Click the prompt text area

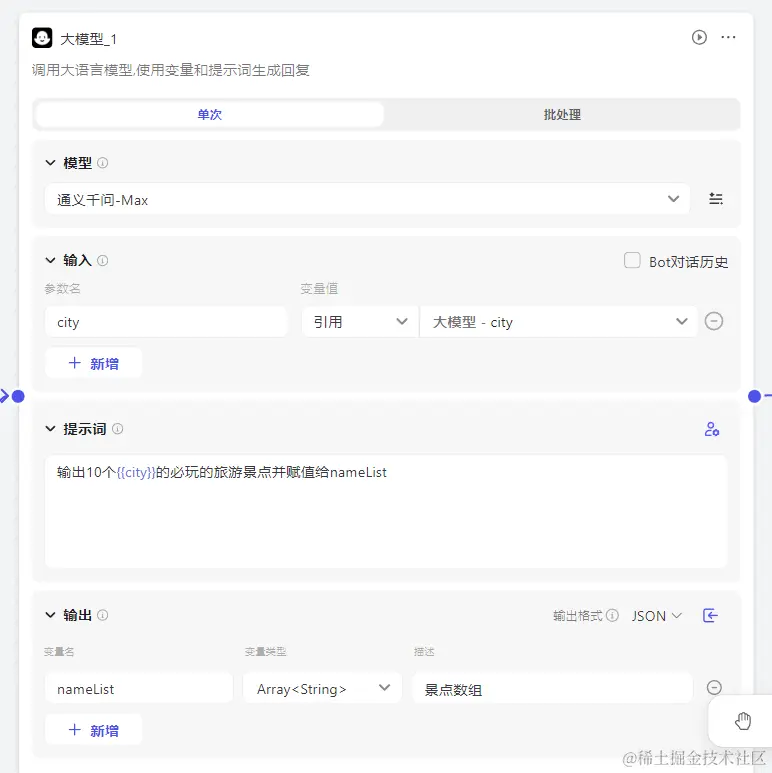(386, 512)
